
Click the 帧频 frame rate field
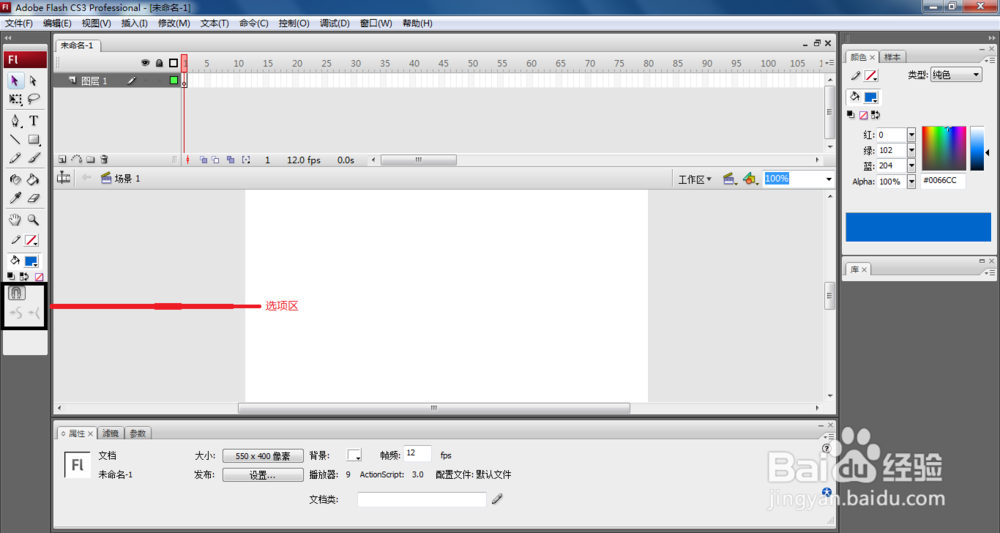click(x=418, y=454)
